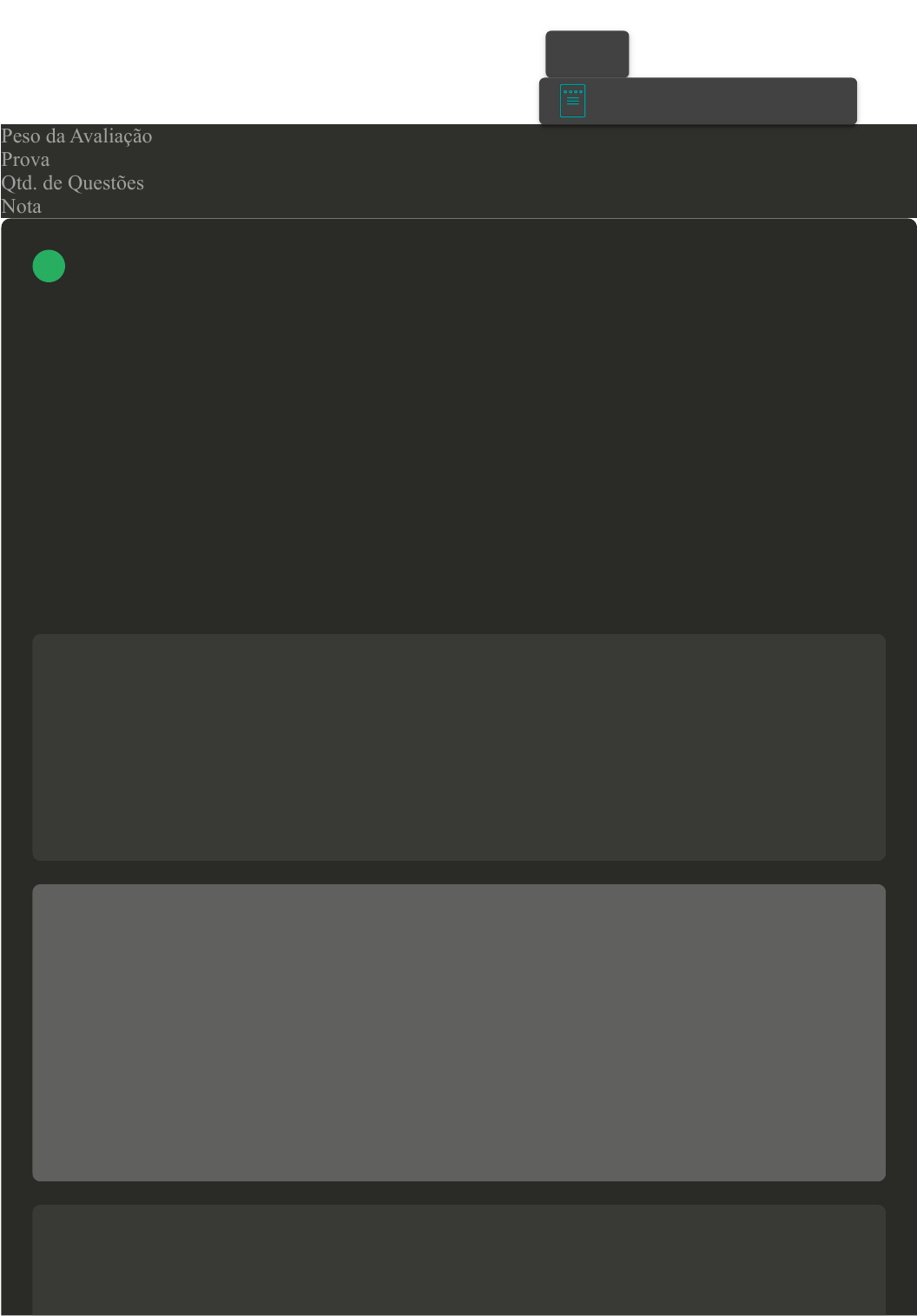Choose the highlighted lighter gray answer card

[458, 1033]
